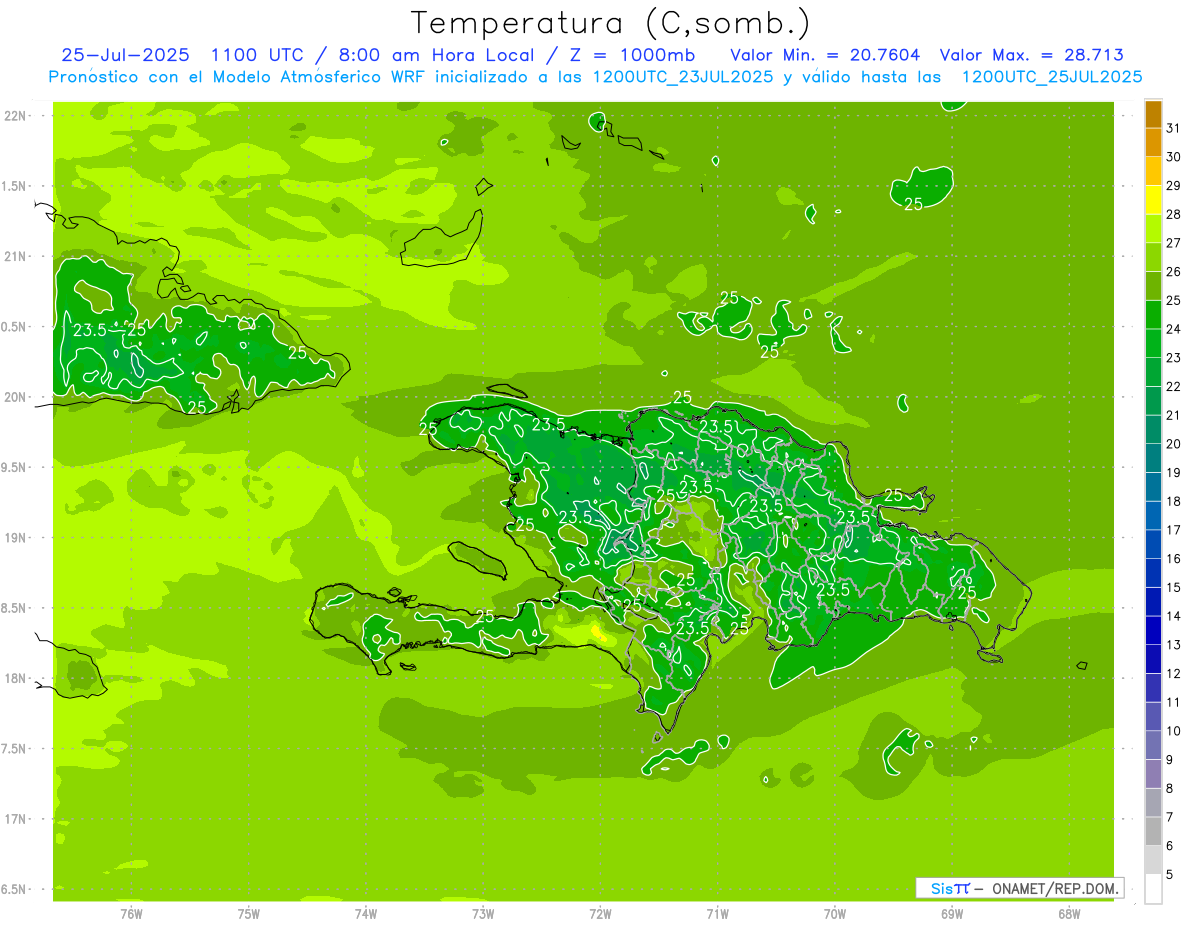Pick the blue legend swatch between 15 and 16
The image size is (1200, 927).
[1153, 573]
